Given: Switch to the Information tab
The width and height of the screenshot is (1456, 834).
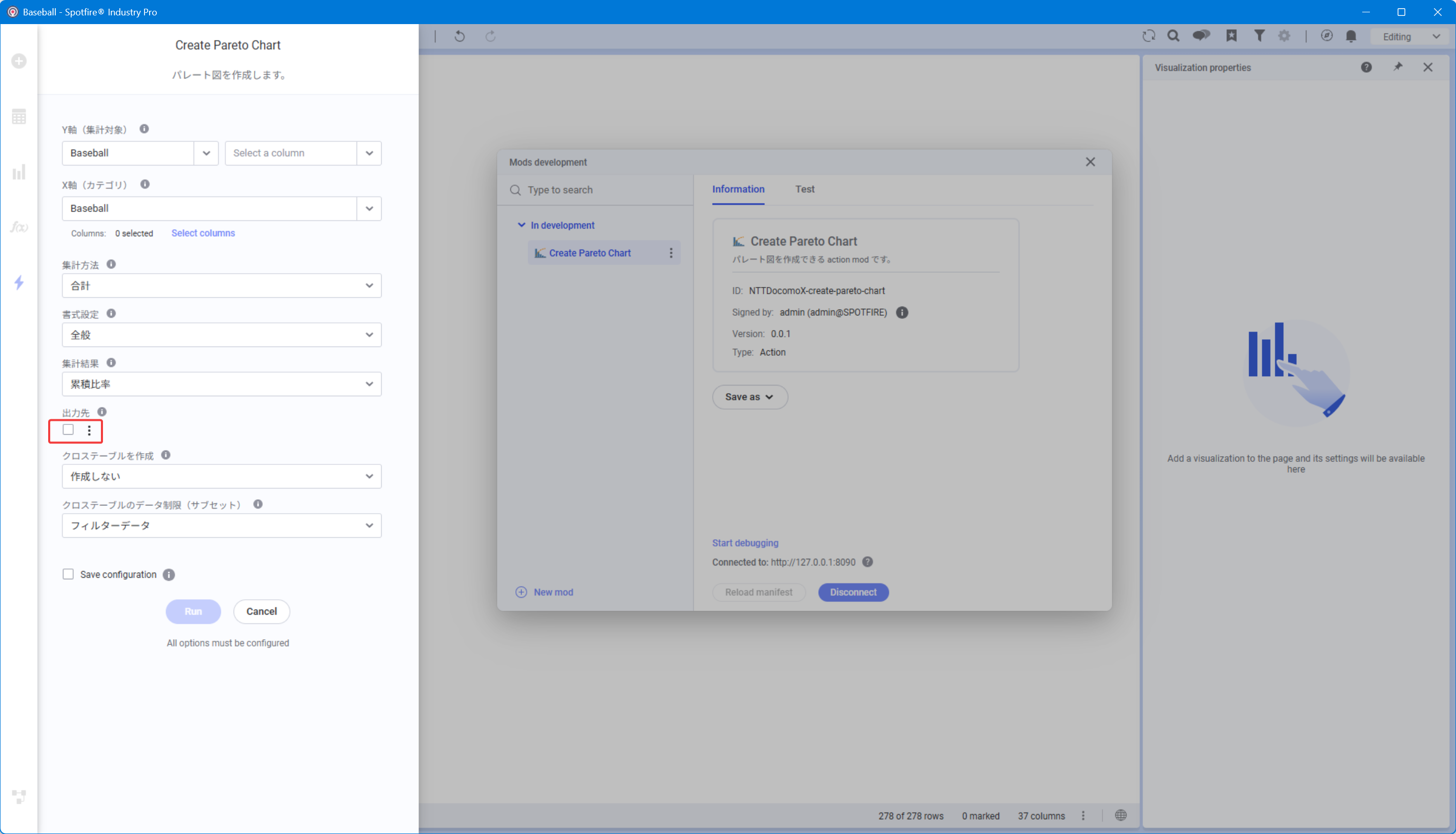Looking at the screenshot, I should click(x=738, y=189).
